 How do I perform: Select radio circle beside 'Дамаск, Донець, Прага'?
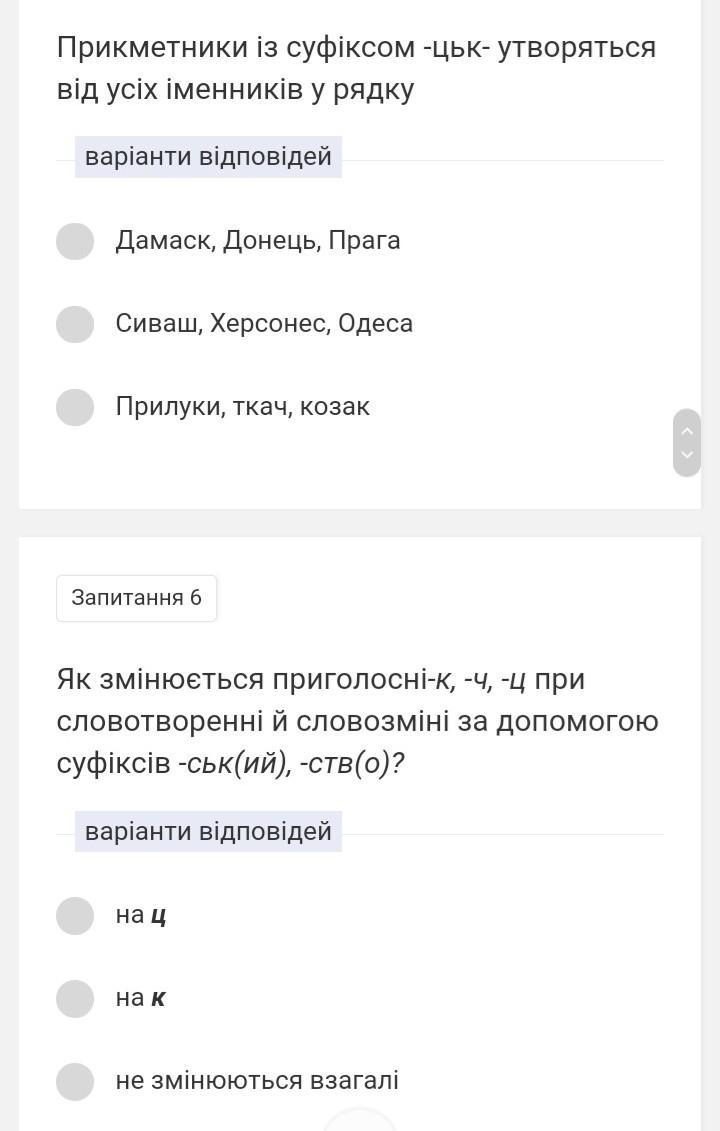[x=75, y=241]
